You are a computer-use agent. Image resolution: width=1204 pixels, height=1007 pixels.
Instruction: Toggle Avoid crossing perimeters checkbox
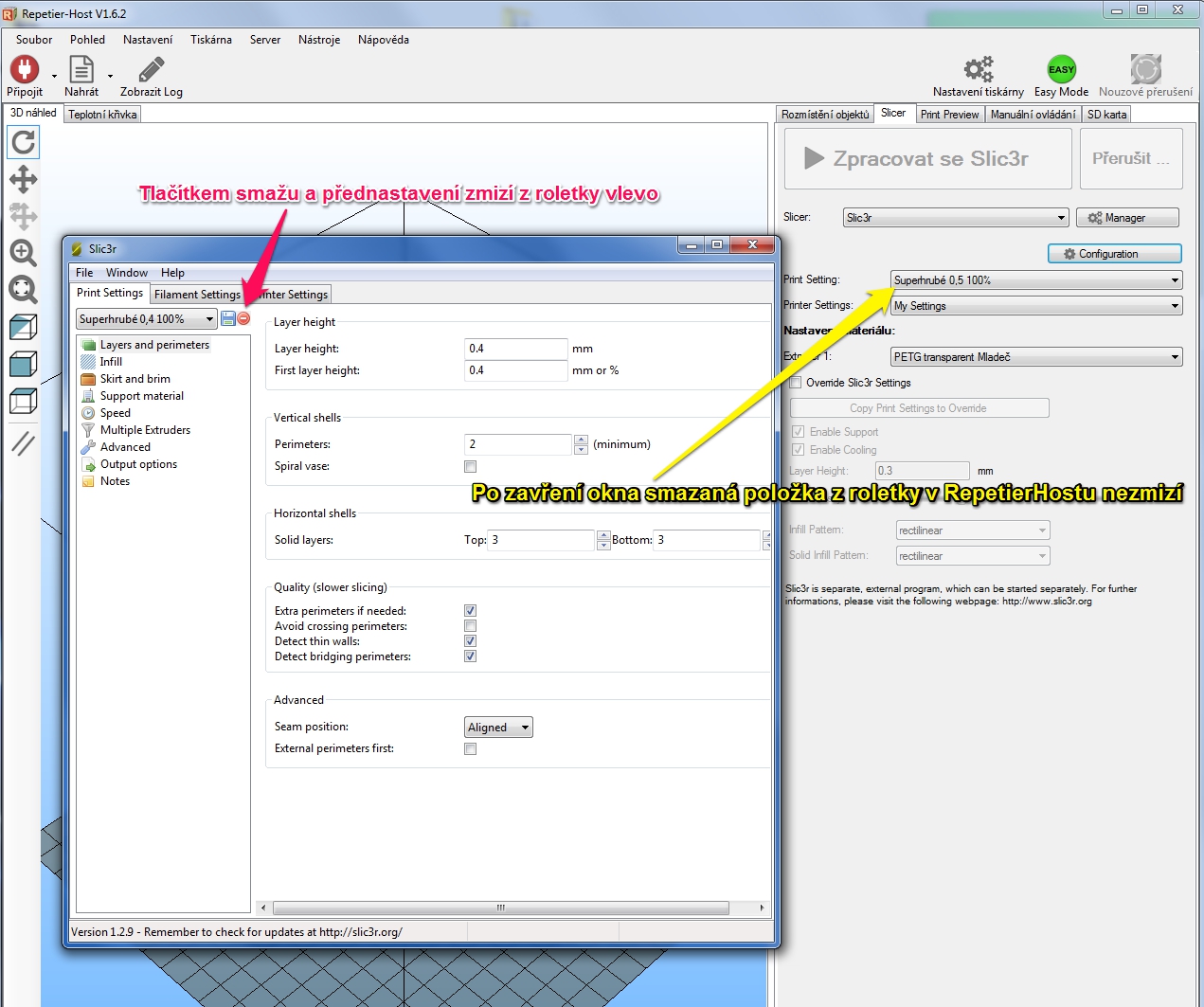[470, 626]
